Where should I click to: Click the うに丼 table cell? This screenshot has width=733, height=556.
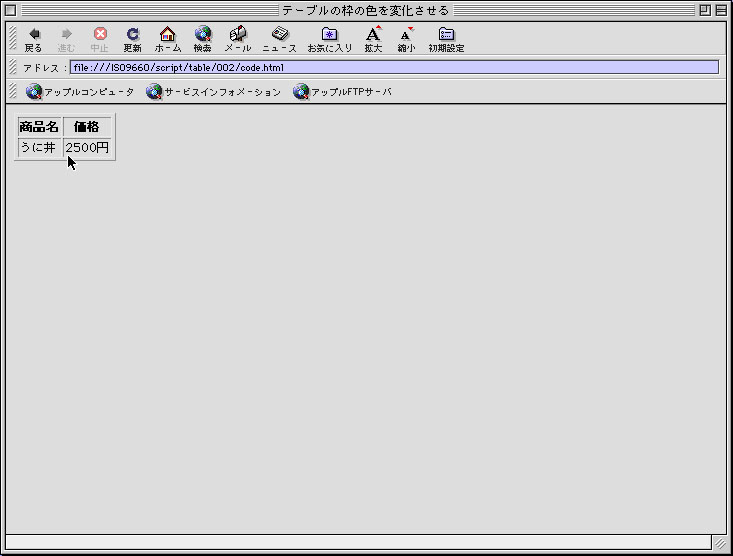(x=39, y=148)
